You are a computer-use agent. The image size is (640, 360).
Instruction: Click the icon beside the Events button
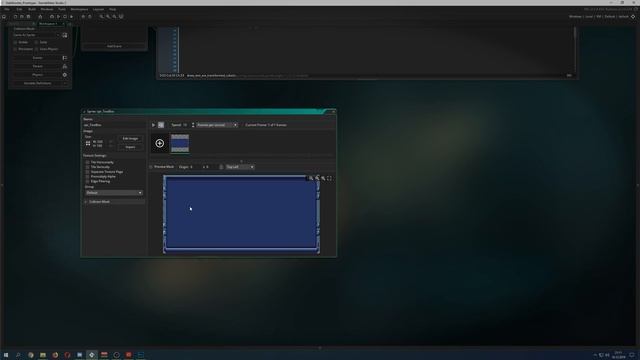(64, 58)
